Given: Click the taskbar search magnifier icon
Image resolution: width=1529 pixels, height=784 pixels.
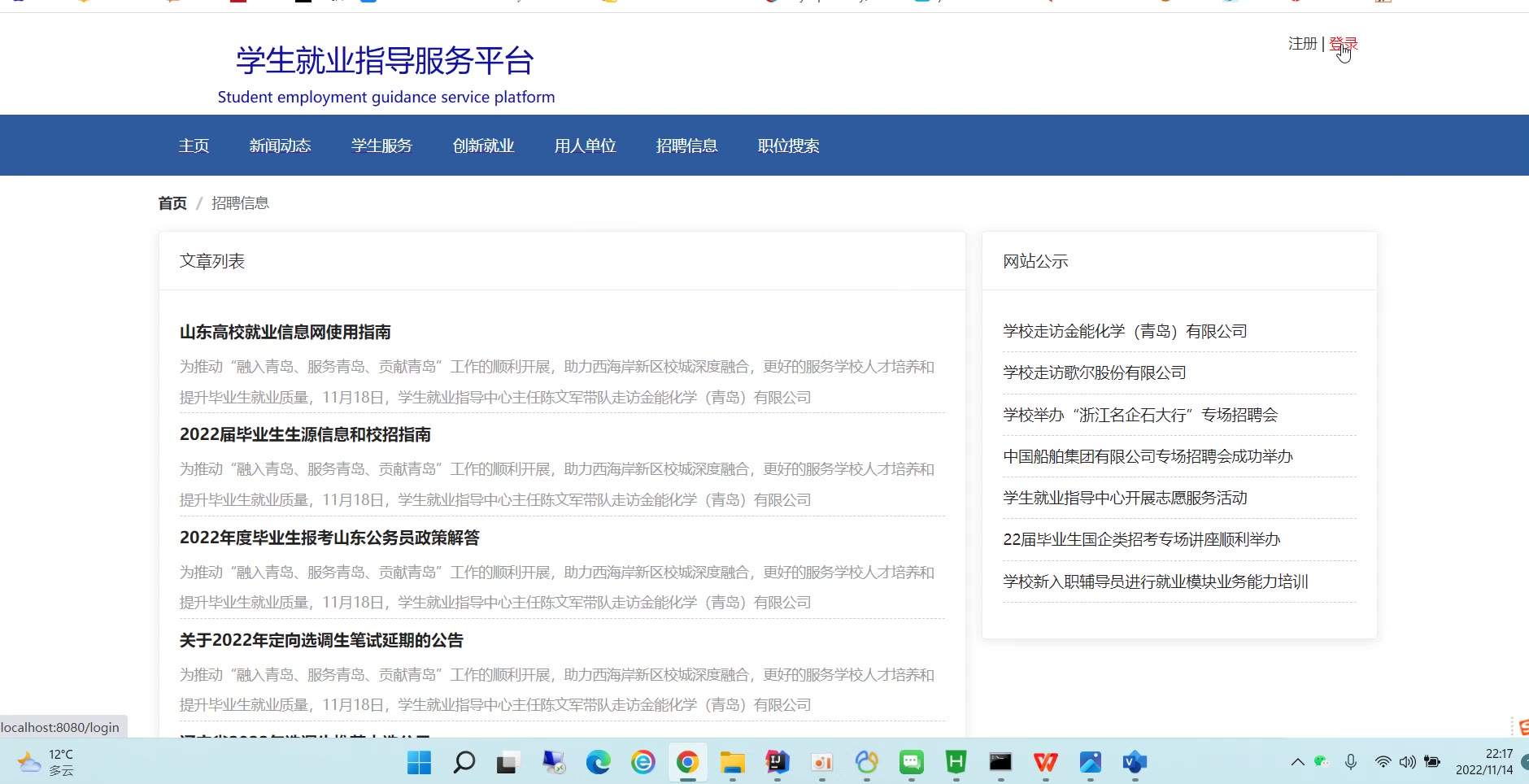Looking at the screenshot, I should coord(464,762).
